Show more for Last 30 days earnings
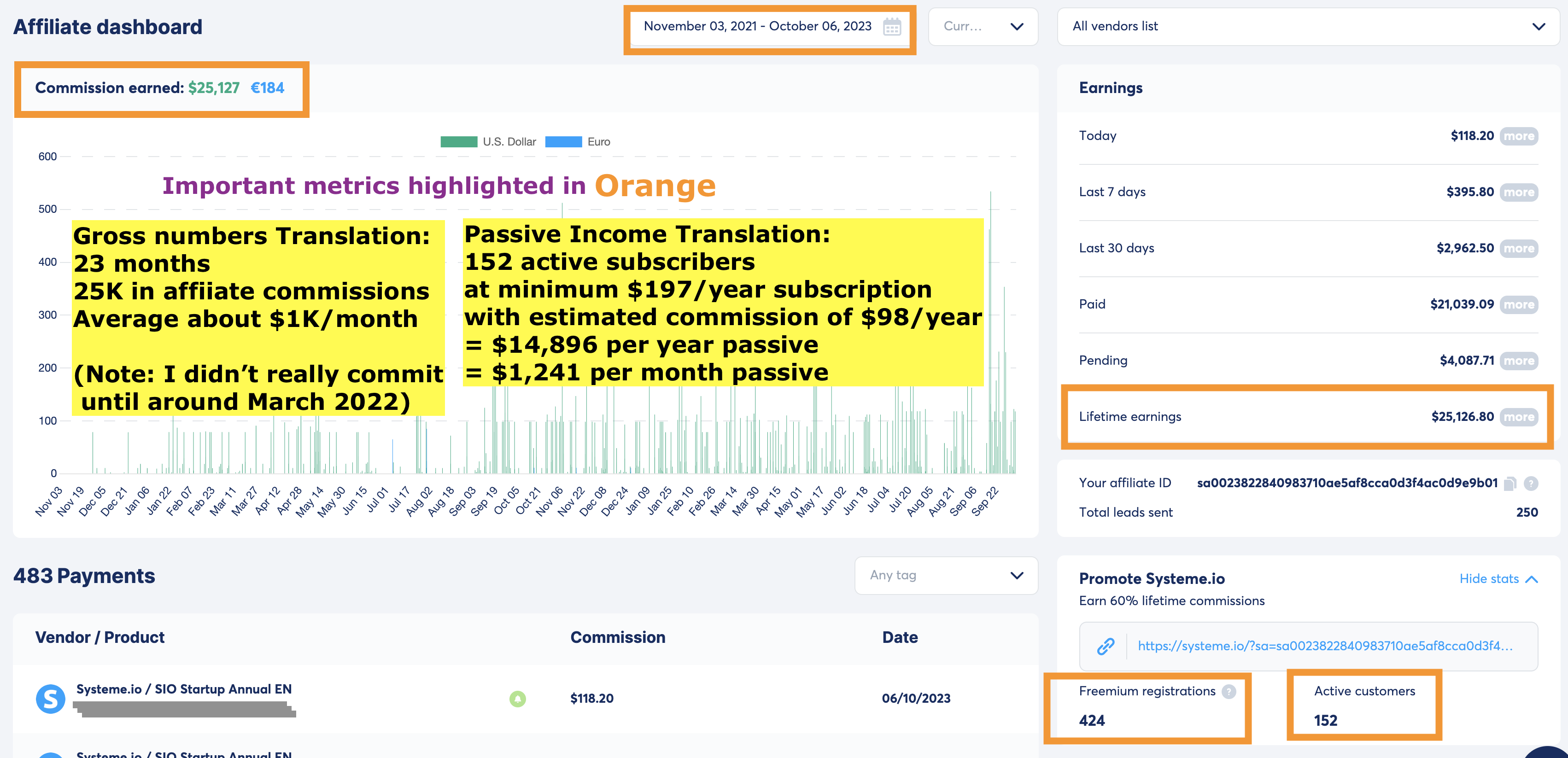The image size is (1568, 758). [x=1519, y=248]
